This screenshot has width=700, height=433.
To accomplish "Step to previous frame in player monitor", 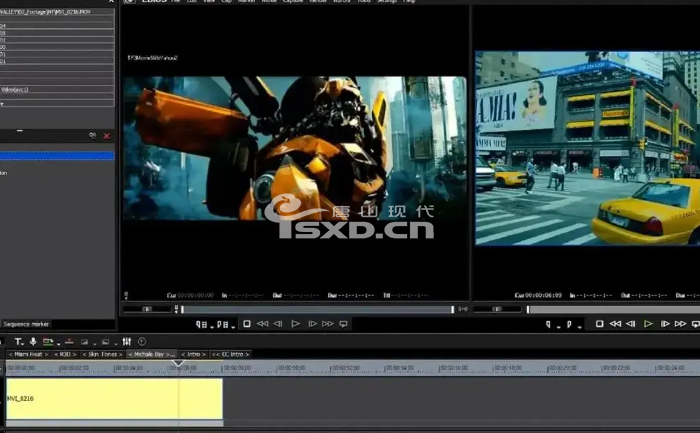I will pyautogui.click(x=278, y=324).
